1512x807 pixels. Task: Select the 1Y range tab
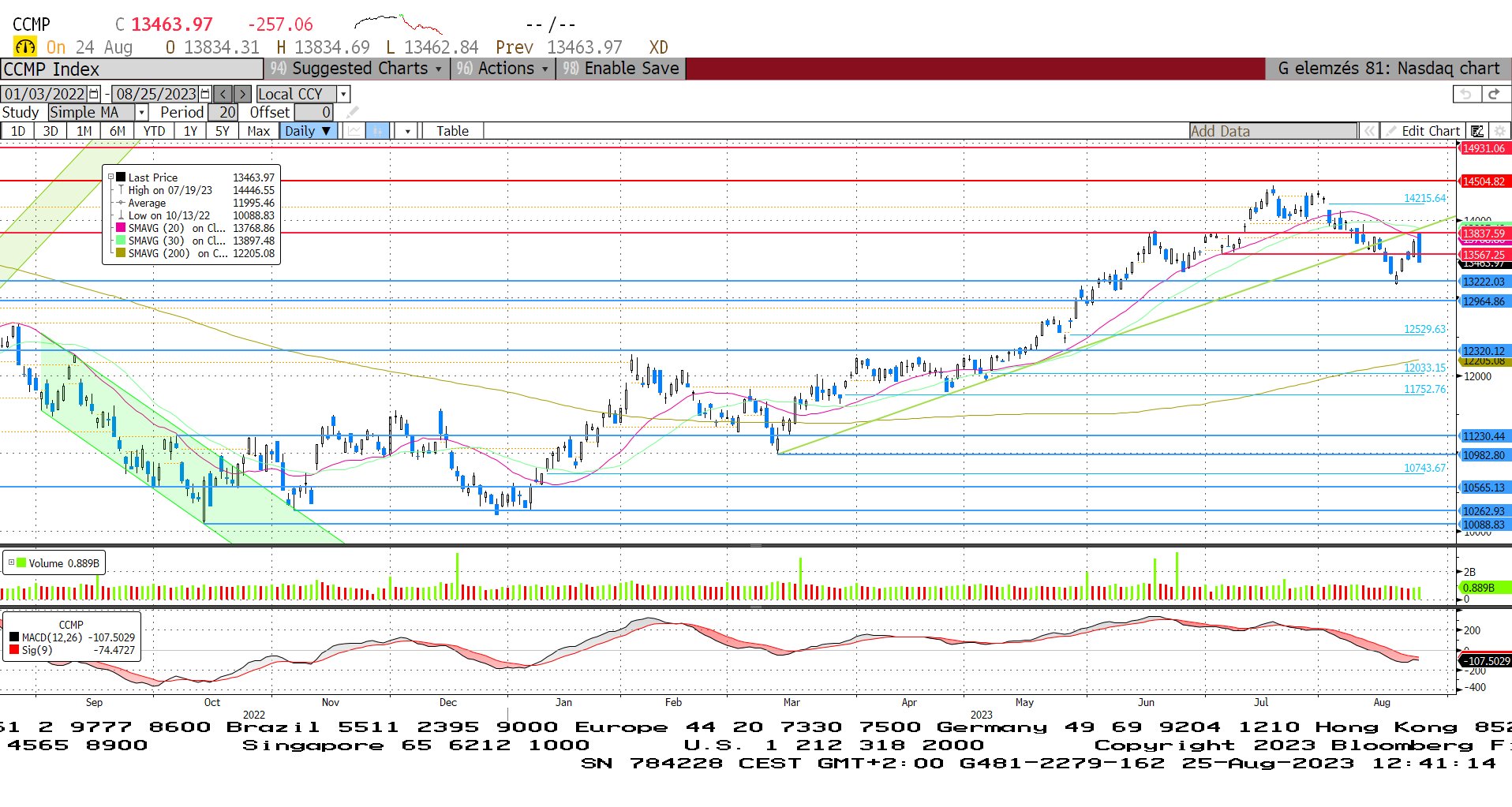[190, 131]
